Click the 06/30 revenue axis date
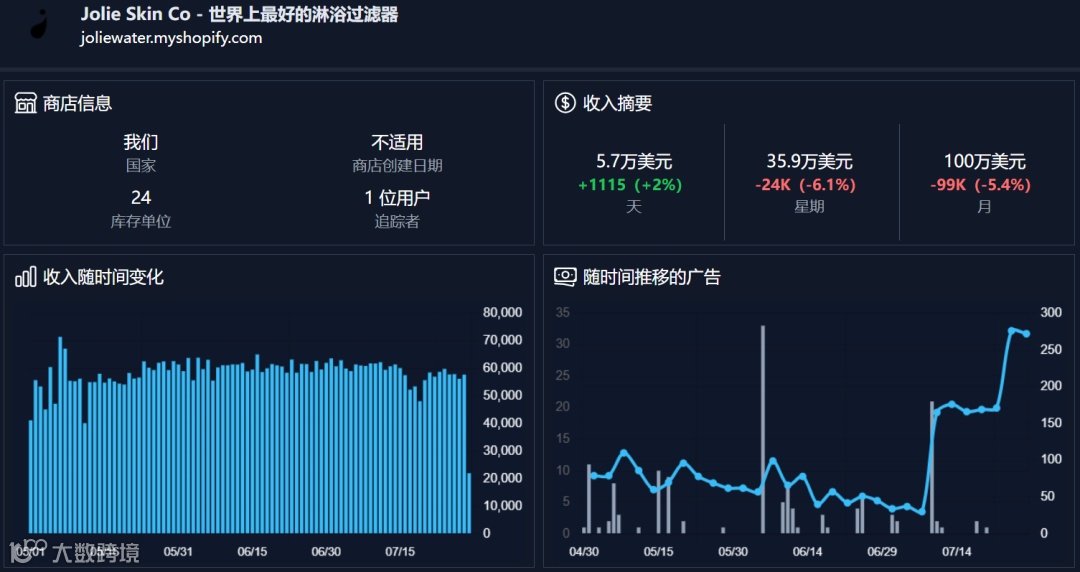 coord(326,552)
